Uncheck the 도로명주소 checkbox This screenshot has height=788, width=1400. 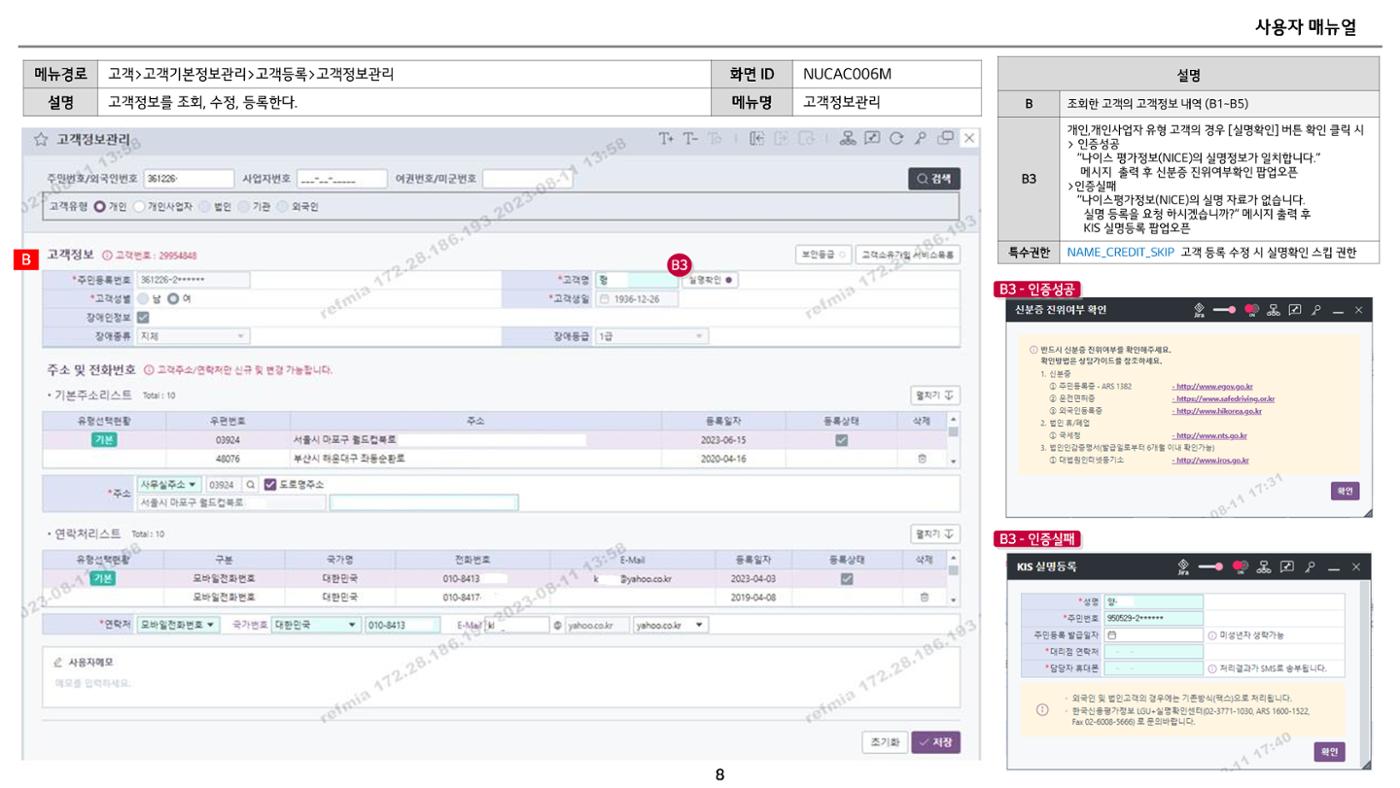pyautogui.click(x=270, y=484)
